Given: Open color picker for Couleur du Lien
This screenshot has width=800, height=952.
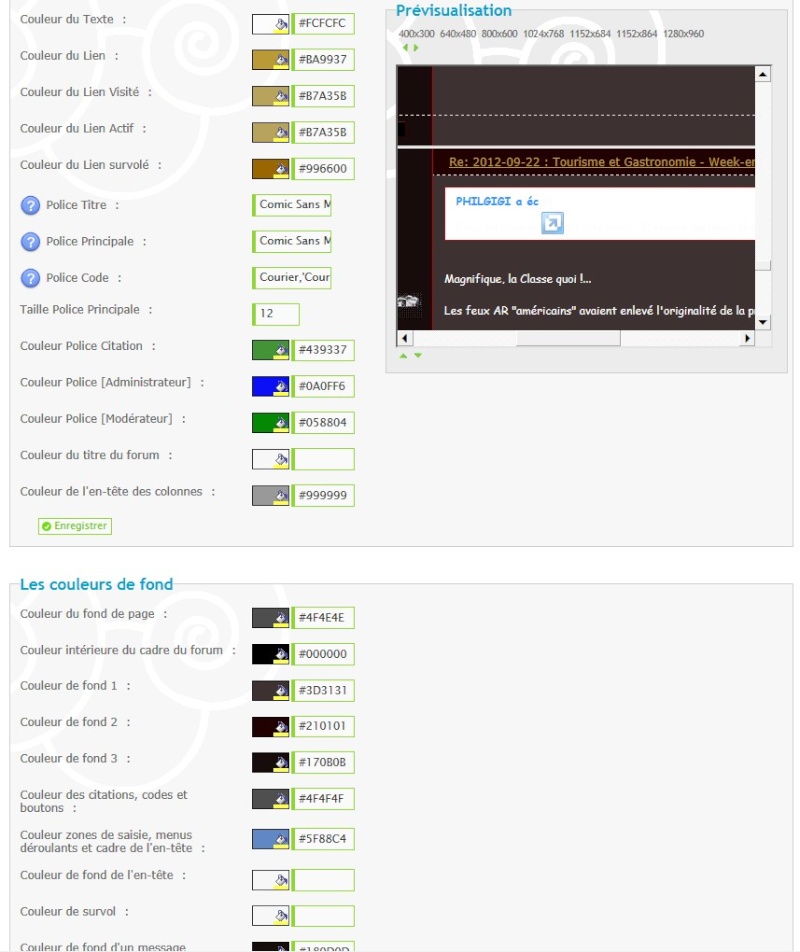Looking at the screenshot, I should click(271, 60).
